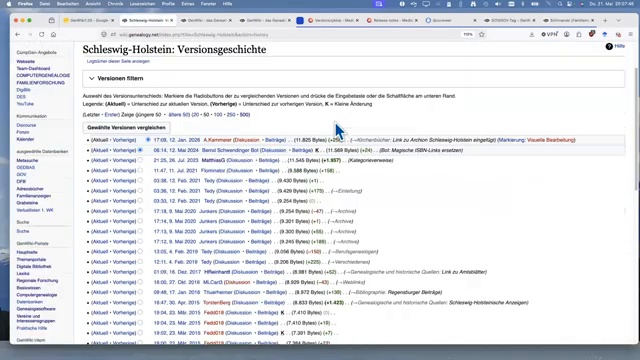640x360 pixels.
Task: Open Hauptseite sidebar link
Action: point(27,252)
